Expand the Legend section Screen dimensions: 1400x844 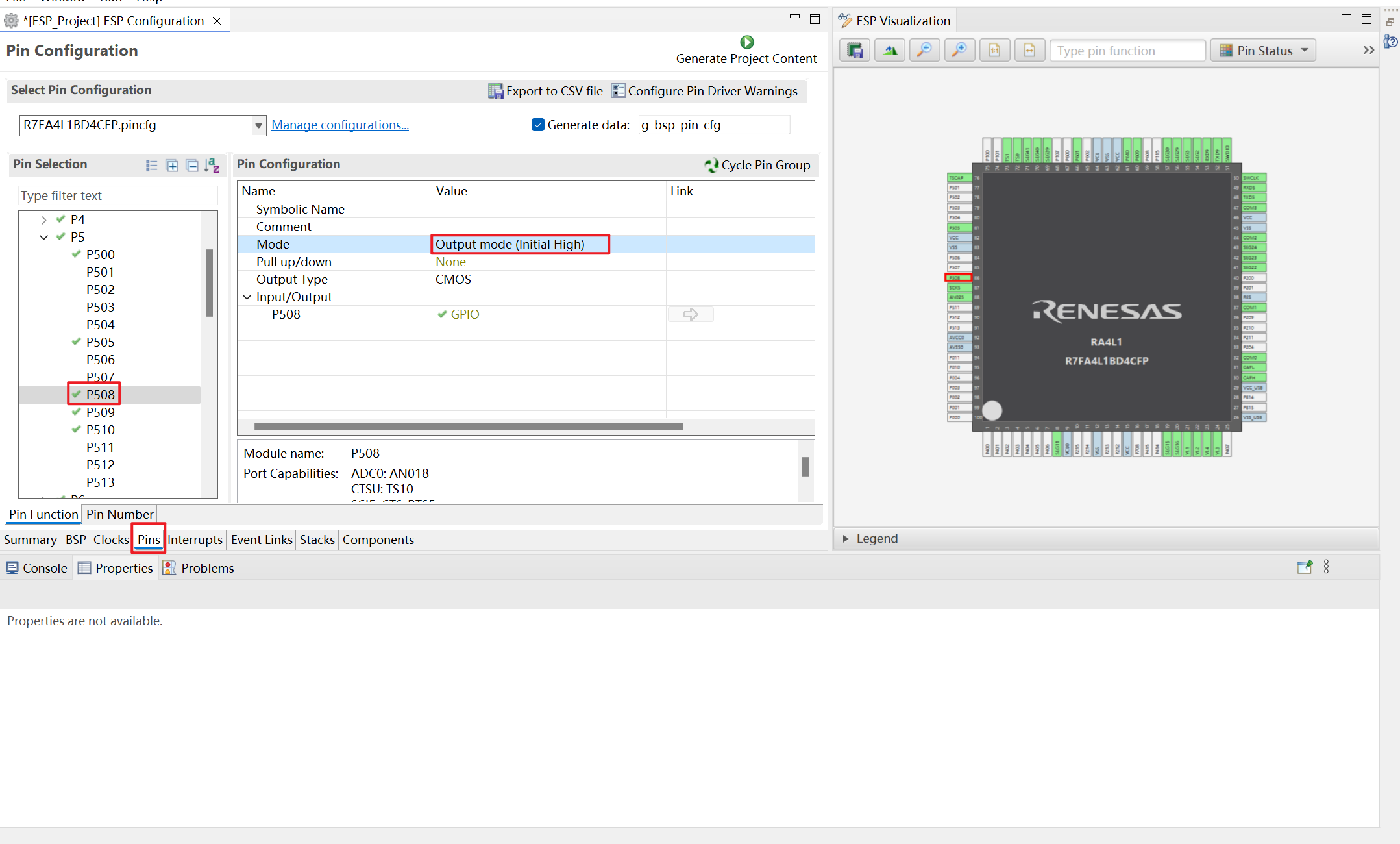[846, 538]
